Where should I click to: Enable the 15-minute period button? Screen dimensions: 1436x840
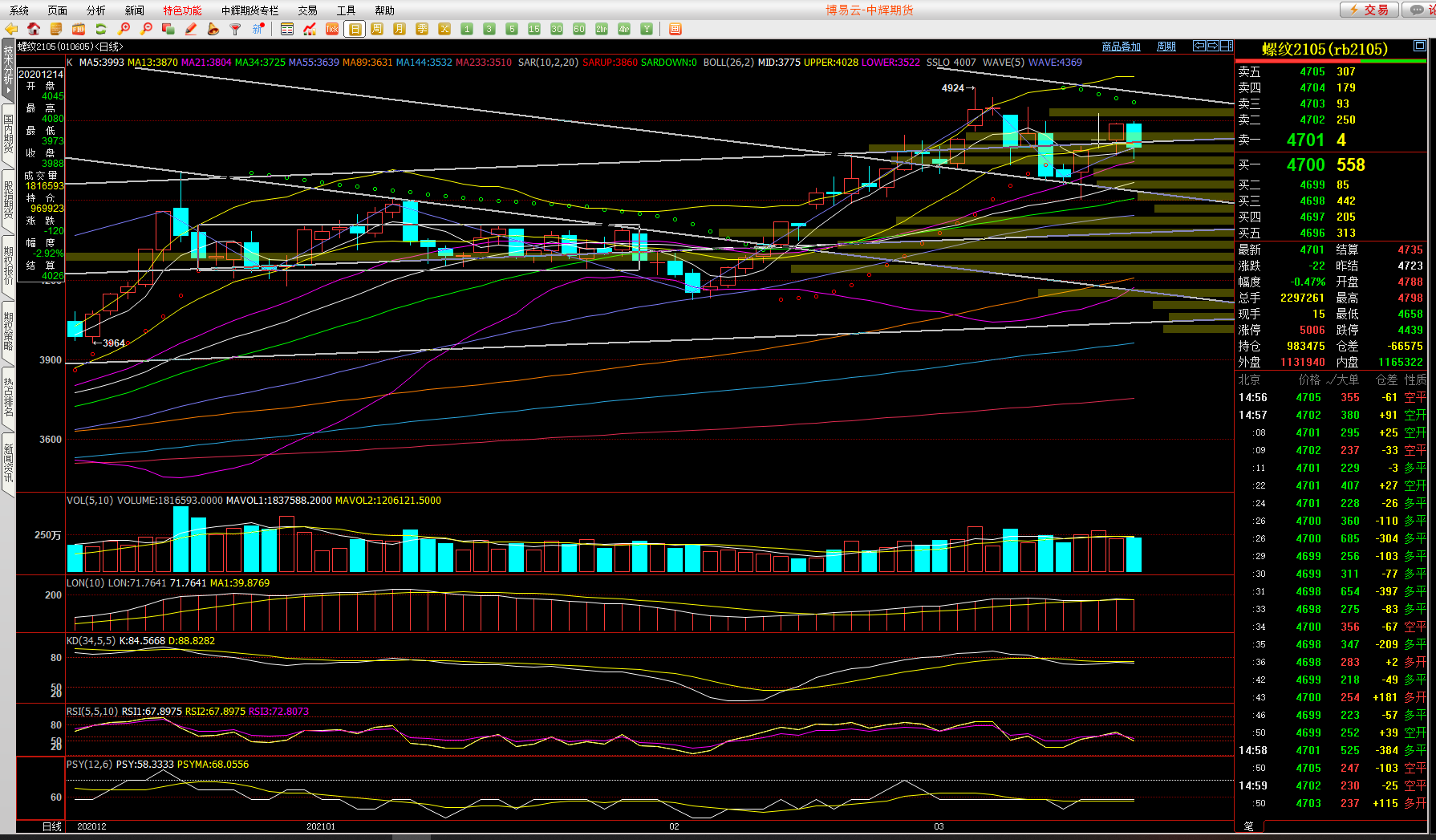pyautogui.click(x=534, y=29)
